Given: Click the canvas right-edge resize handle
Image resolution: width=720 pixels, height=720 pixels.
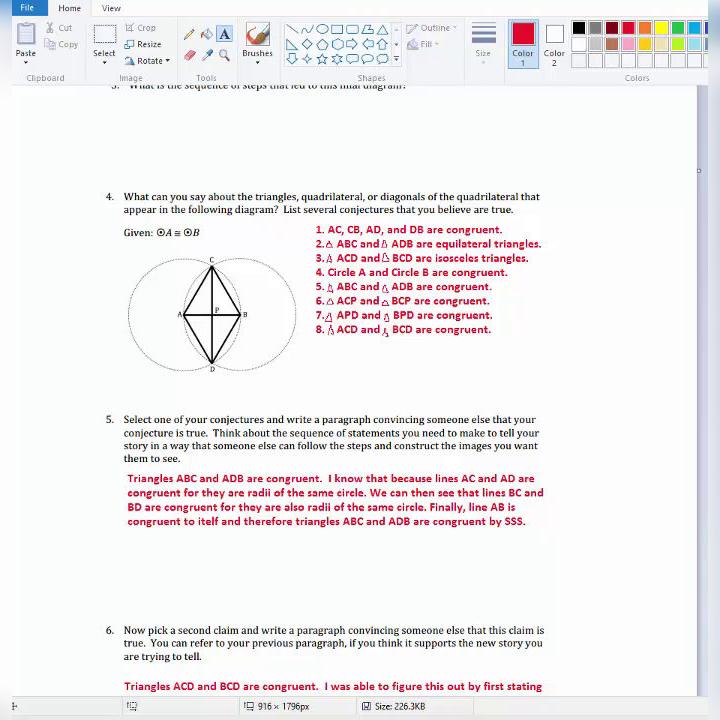Looking at the screenshot, I should click(x=699, y=171).
